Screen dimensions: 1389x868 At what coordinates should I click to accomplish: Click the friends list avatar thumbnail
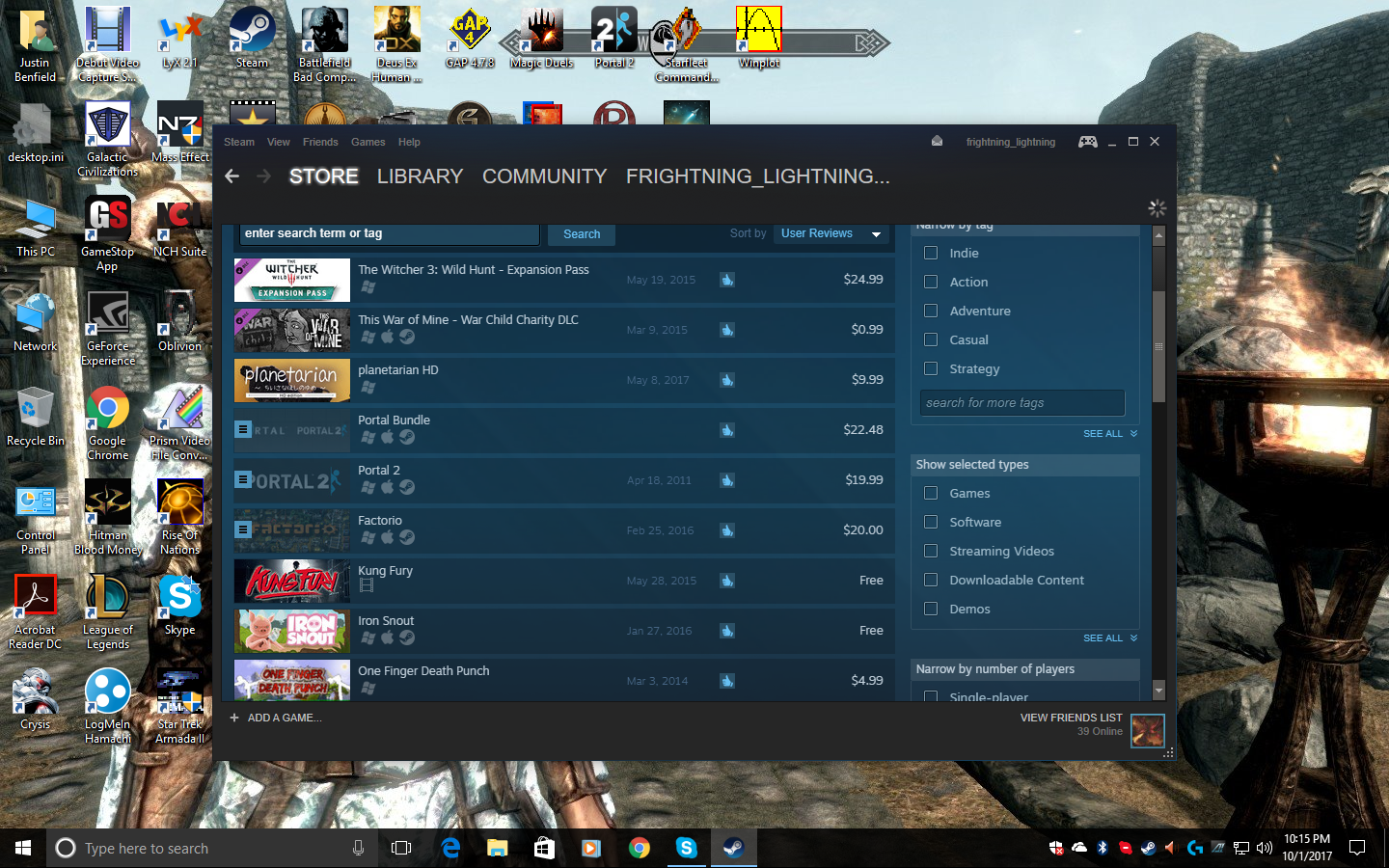(1147, 730)
